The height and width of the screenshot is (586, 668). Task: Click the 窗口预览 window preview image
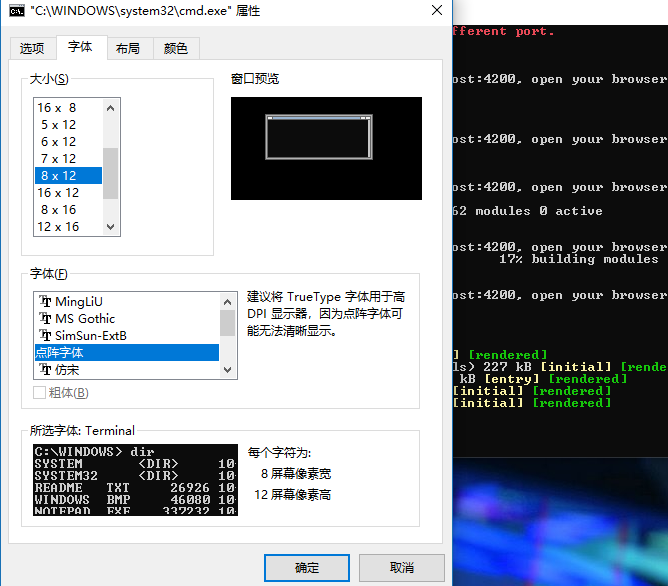pyautogui.click(x=326, y=148)
